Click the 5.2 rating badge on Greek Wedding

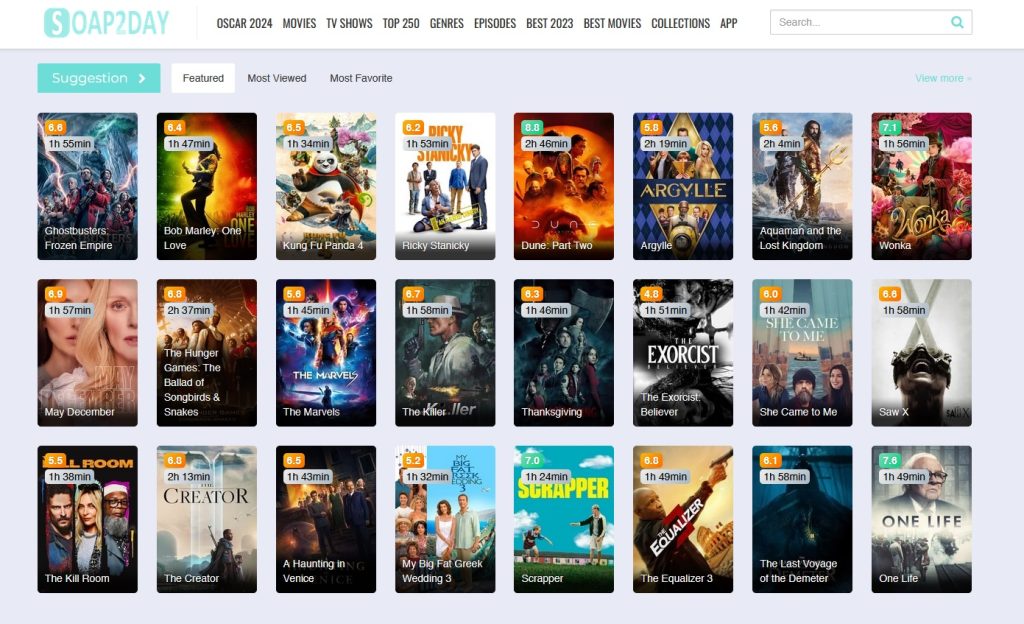413,460
